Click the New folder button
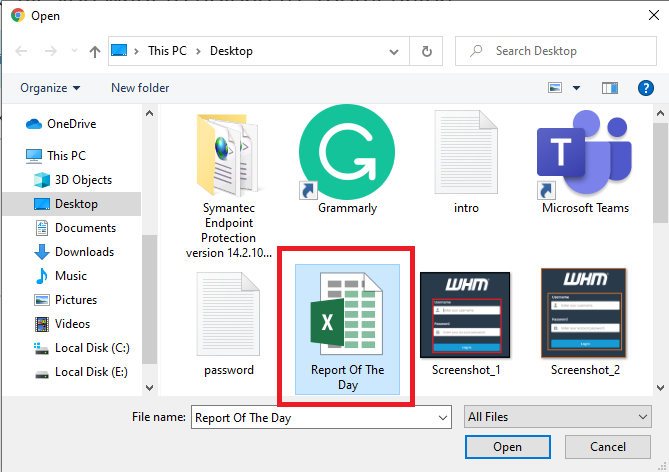 click(140, 88)
